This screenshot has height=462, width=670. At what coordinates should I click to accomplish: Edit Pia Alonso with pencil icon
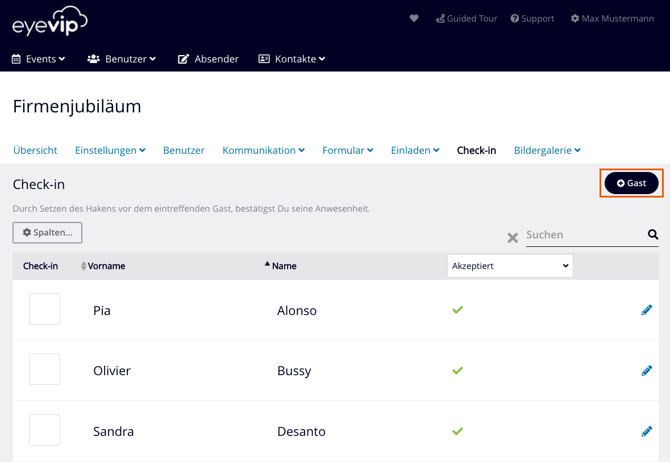[x=647, y=310]
